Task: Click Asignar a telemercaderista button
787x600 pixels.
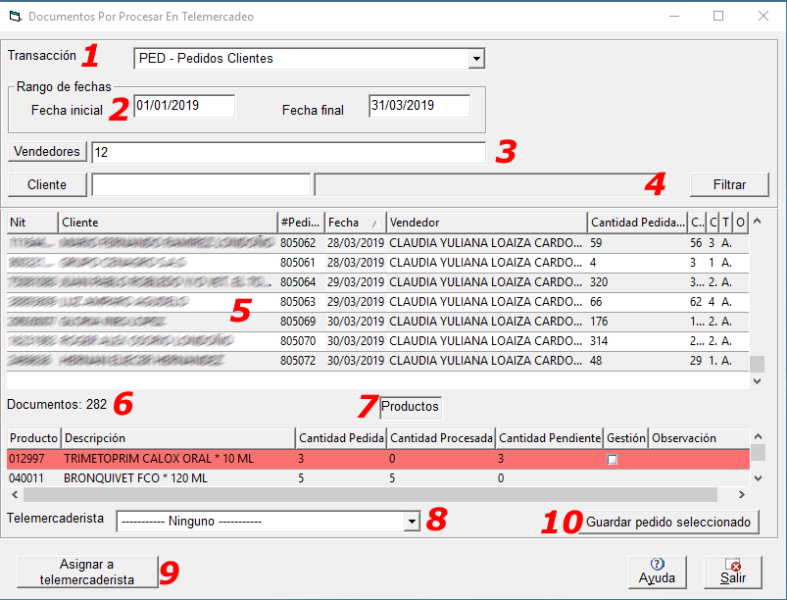Action: coord(87,571)
